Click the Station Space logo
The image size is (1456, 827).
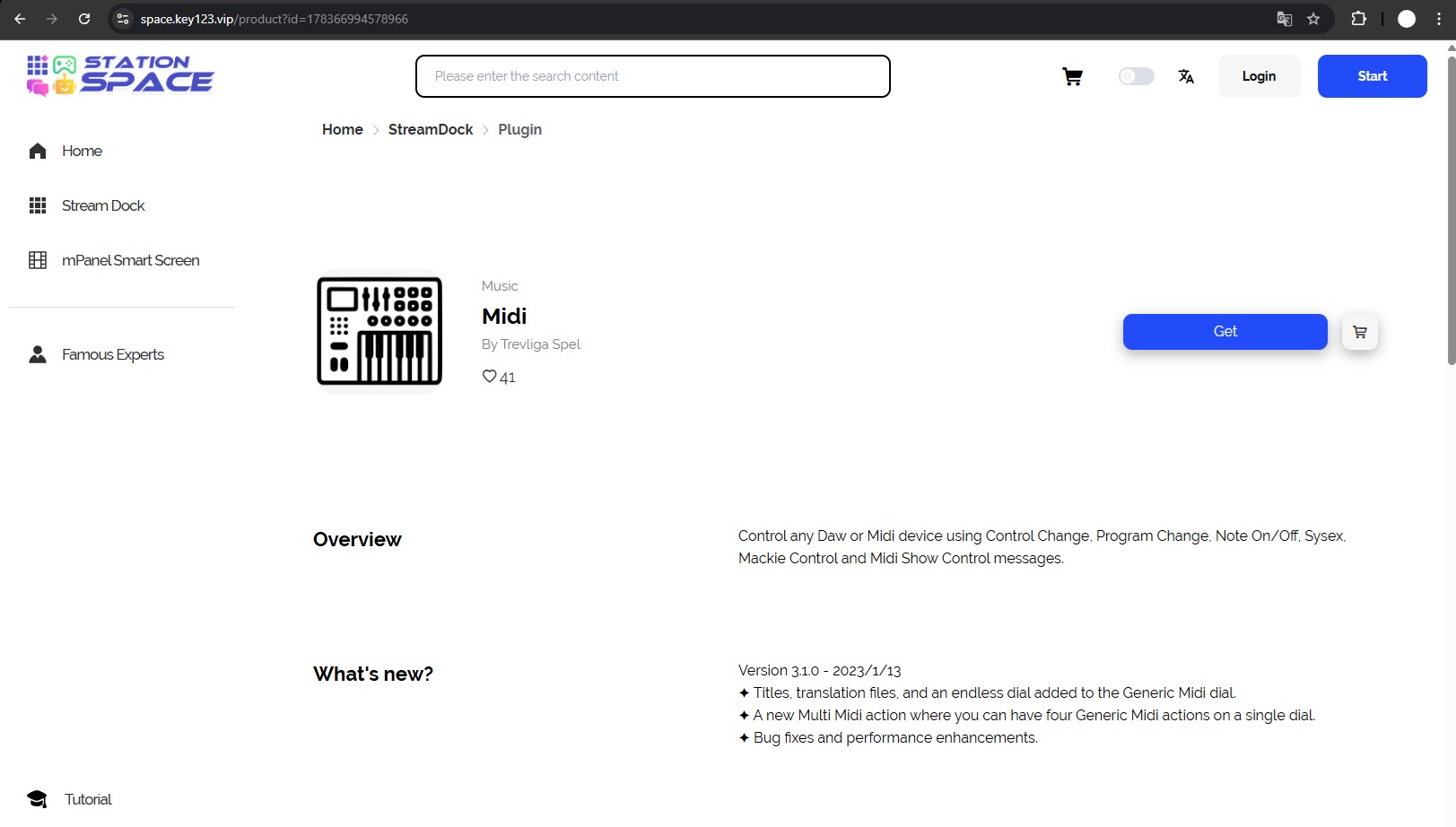120,75
